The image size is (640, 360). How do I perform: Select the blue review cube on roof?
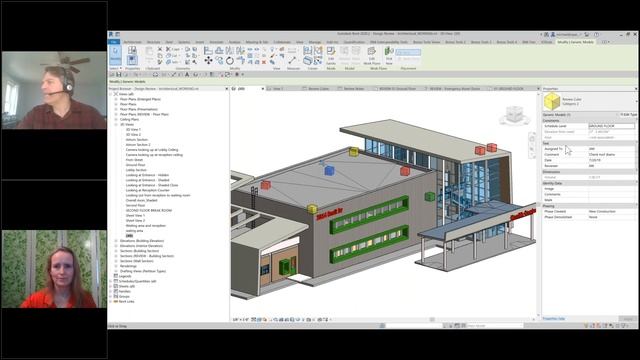click(329, 171)
